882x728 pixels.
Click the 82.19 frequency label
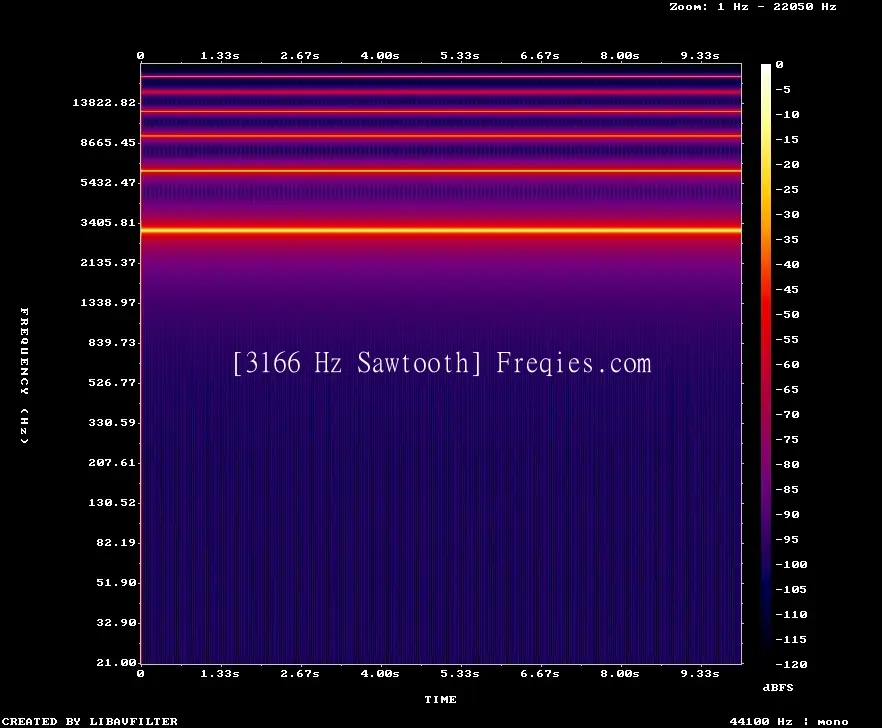pos(116,542)
